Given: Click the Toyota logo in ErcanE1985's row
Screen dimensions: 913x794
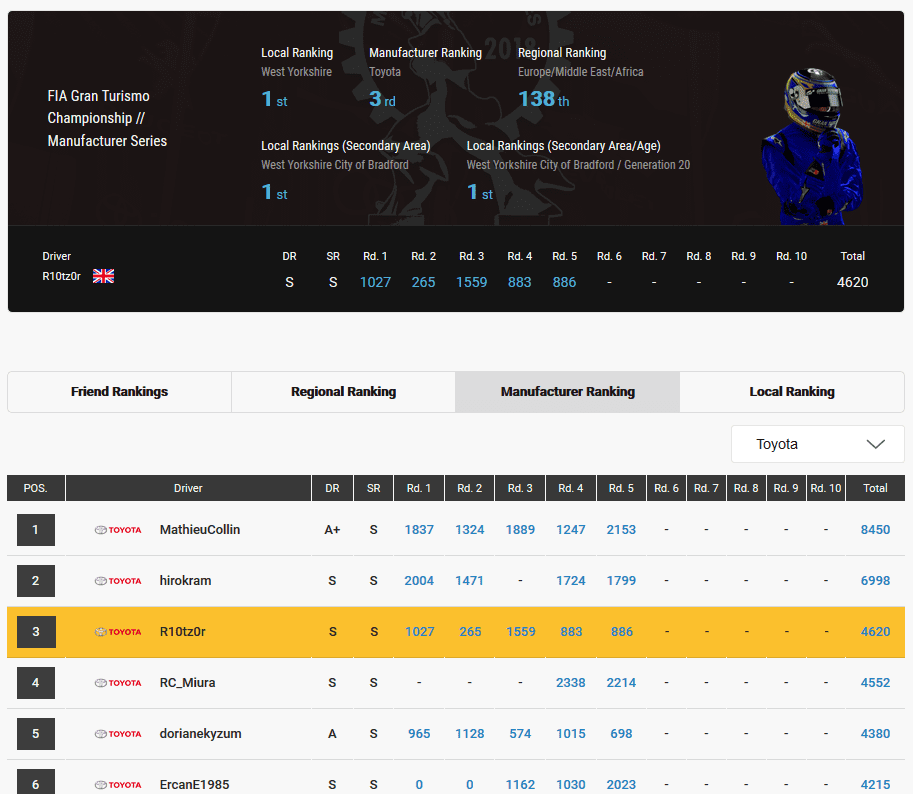Looking at the screenshot, I should (118, 785).
